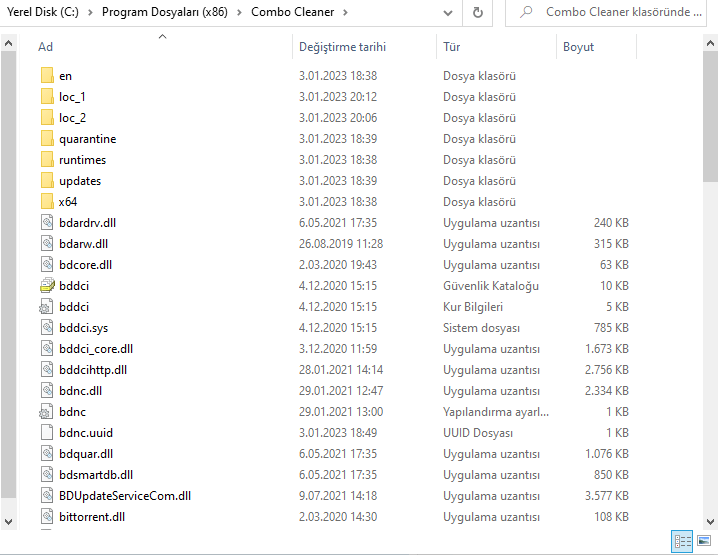Expand chevron after Yerel Disk (C:)
The width and height of the screenshot is (718, 555).
click(x=90, y=12)
